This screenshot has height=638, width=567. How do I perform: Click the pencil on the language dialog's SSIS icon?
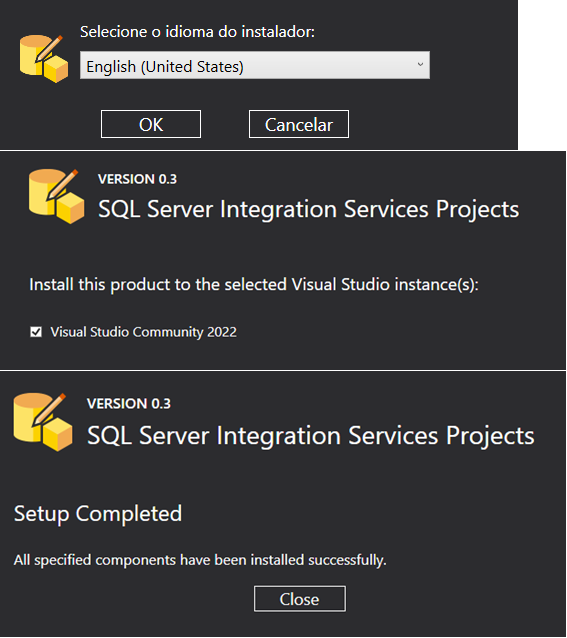[49, 49]
